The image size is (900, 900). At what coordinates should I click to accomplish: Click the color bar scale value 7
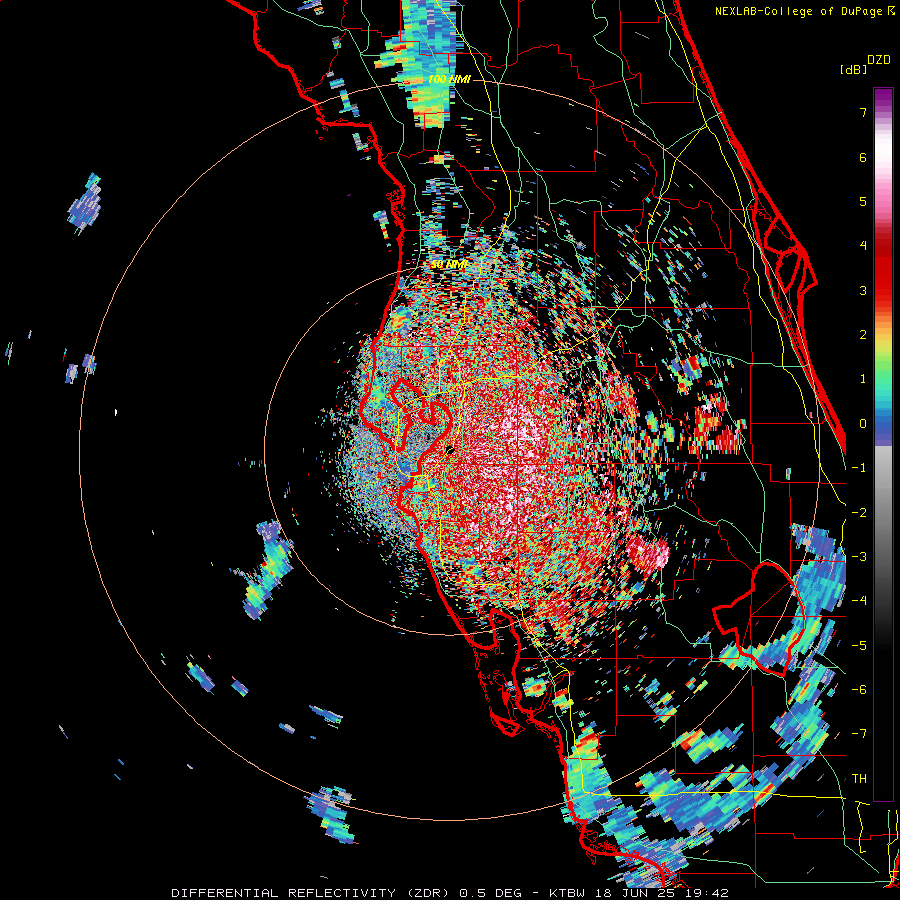tap(863, 112)
